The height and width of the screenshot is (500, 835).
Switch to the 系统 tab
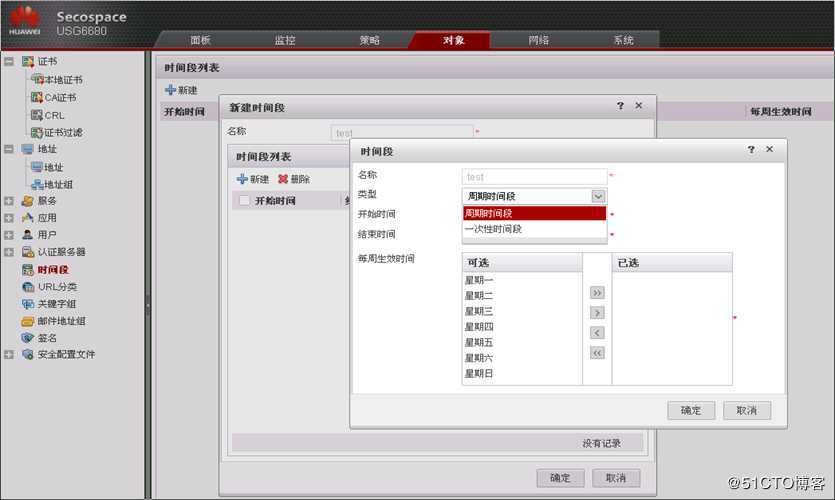coord(623,40)
